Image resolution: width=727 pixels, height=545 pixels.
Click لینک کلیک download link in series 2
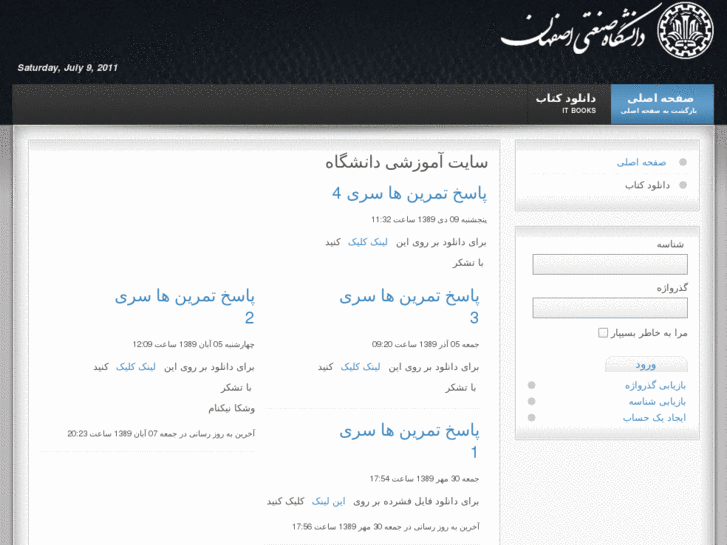pos(136,367)
